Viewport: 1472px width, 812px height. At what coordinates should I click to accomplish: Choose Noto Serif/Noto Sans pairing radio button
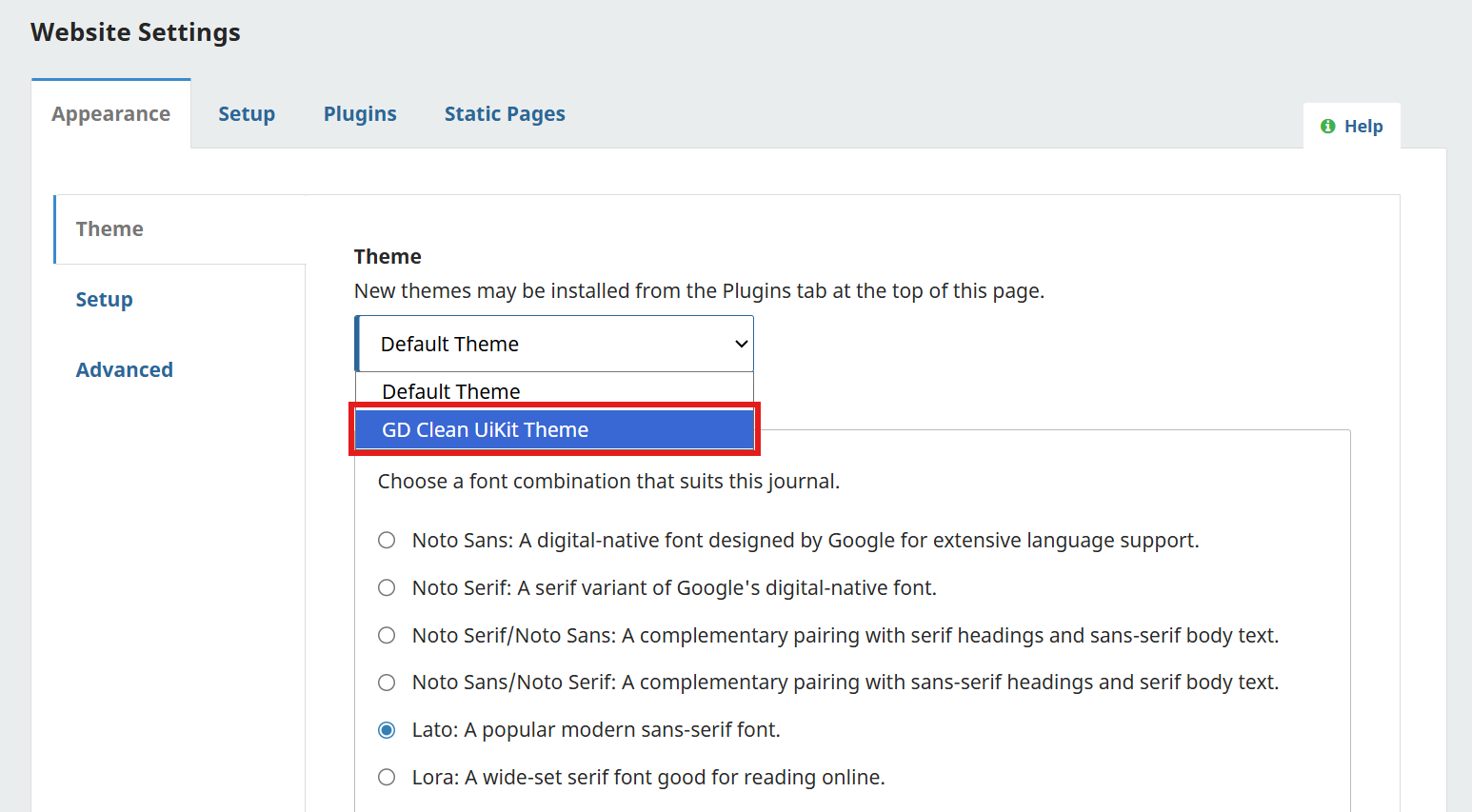coord(387,635)
